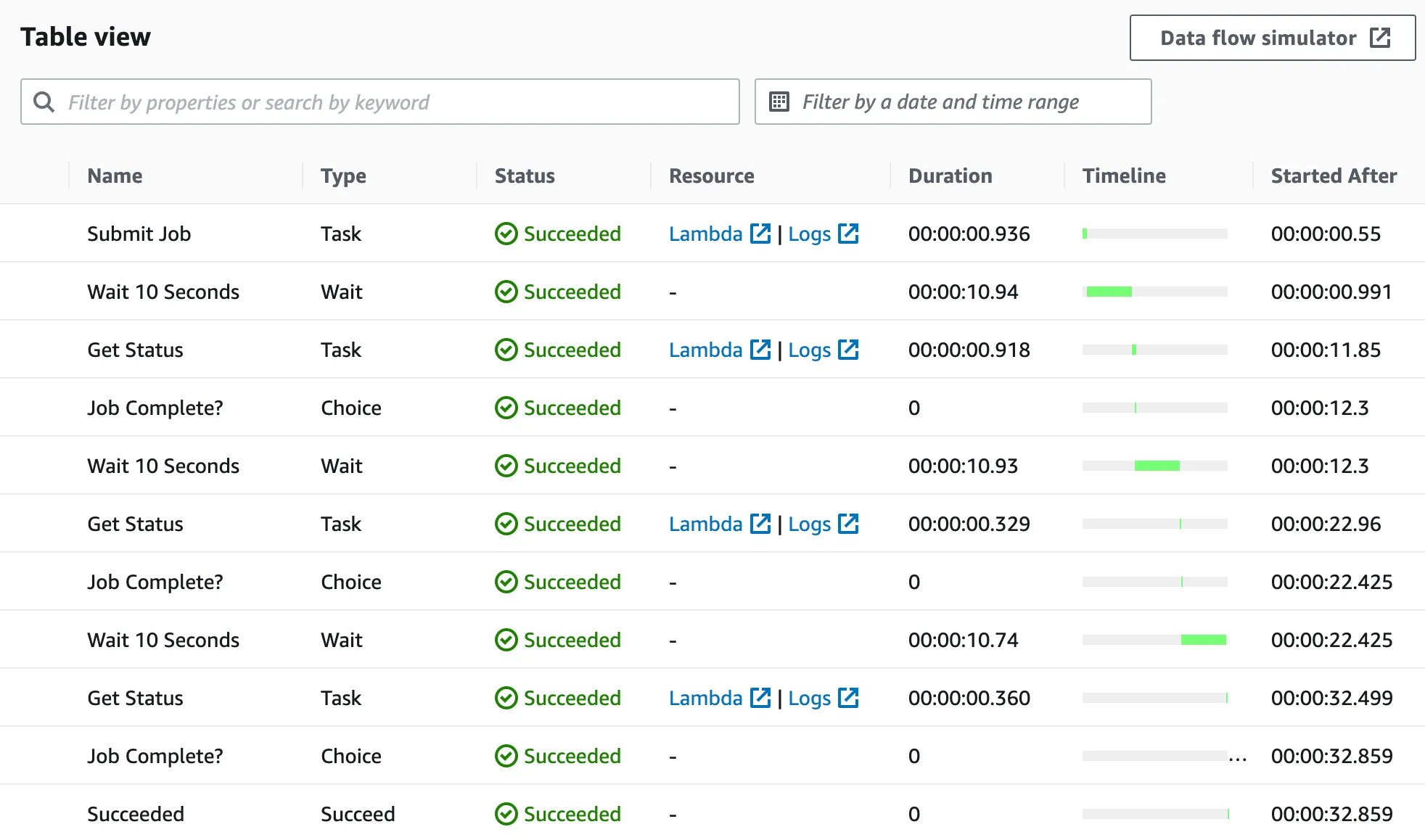
Task: Click the Started After column header
Action: (1334, 176)
